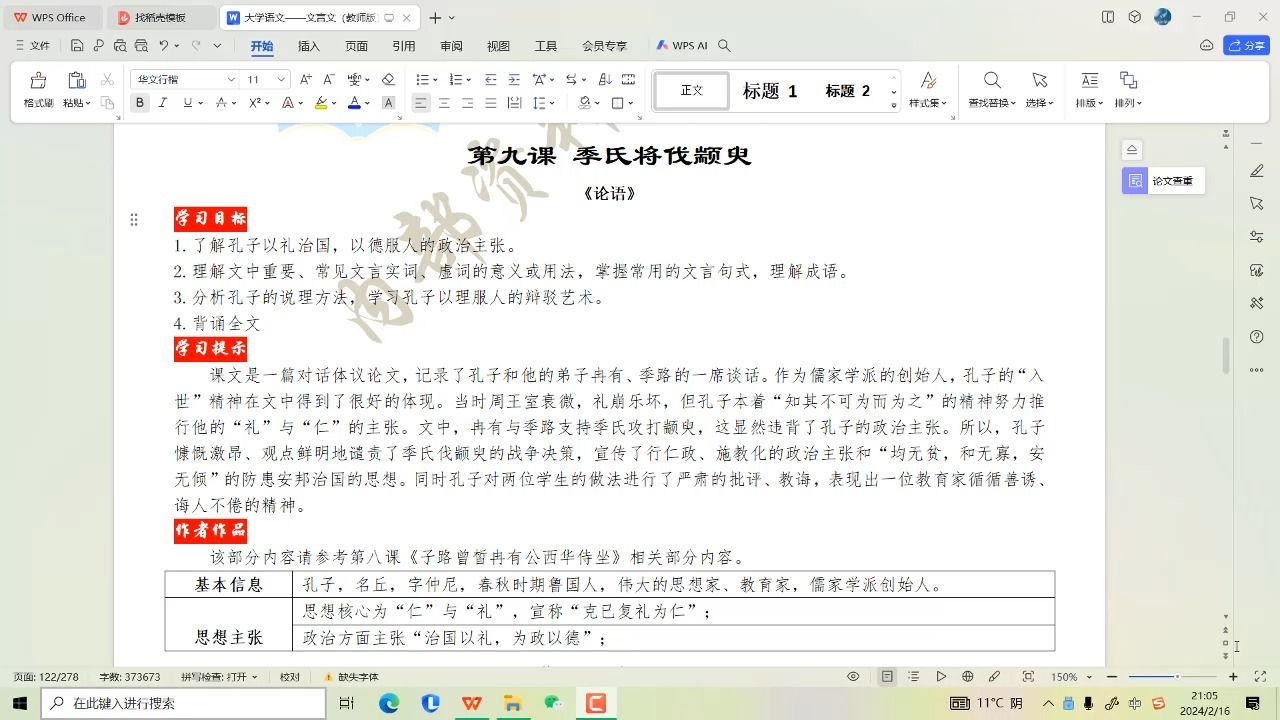Click the 缺失字体 warning in status bar
Screen dimensions: 1280x720
(351, 677)
